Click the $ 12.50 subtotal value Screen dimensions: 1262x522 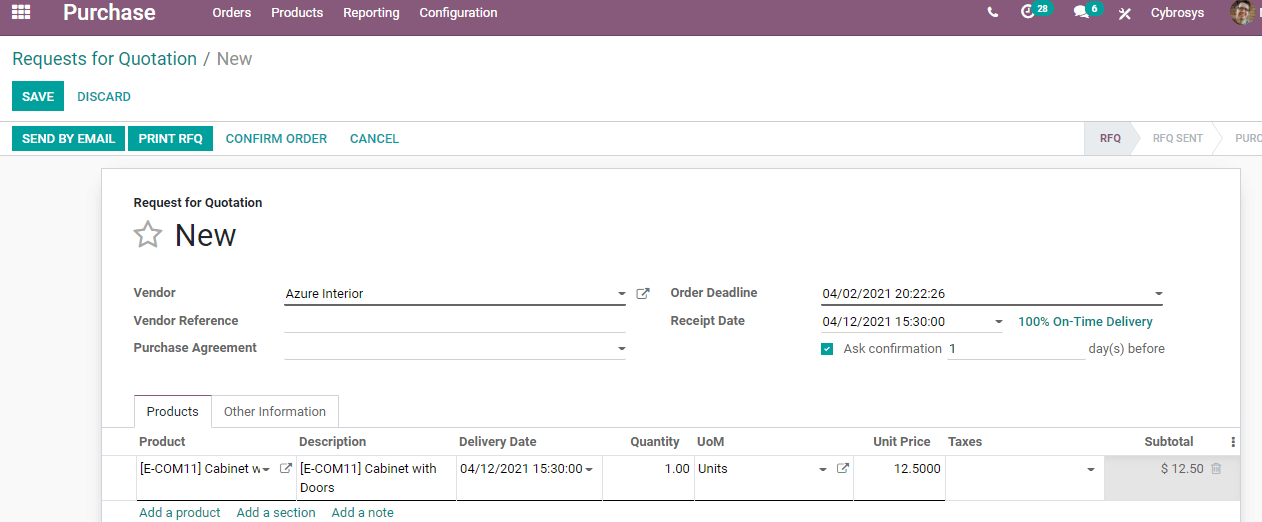coord(1182,469)
